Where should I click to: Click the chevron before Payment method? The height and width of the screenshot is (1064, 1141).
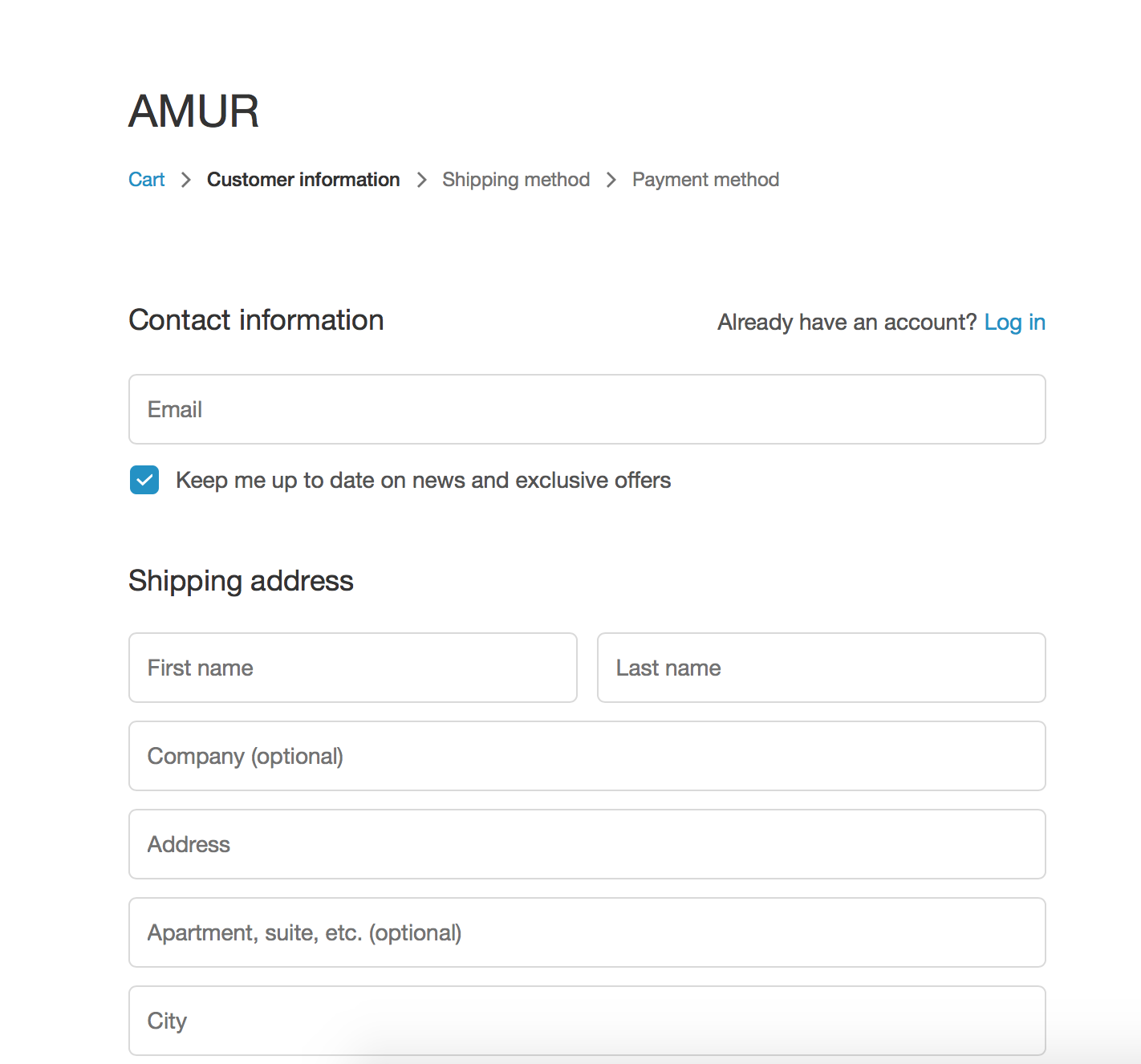coord(611,180)
